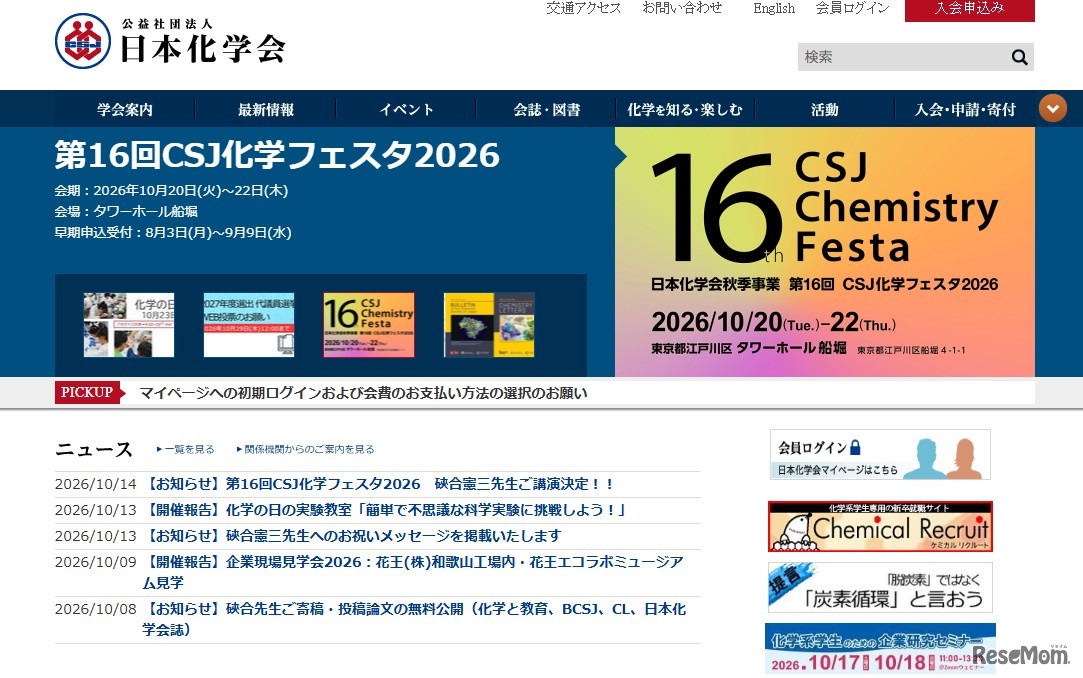Open 学会案内 nav menu
Image resolution: width=1083 pixels, height=678 pixels.
pyautogui.click(x=125, y=109)
